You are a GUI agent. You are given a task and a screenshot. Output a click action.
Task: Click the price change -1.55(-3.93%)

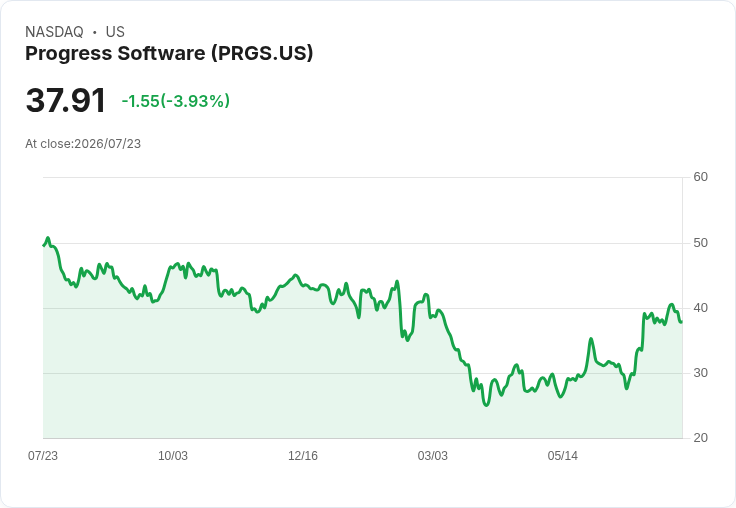176,101
